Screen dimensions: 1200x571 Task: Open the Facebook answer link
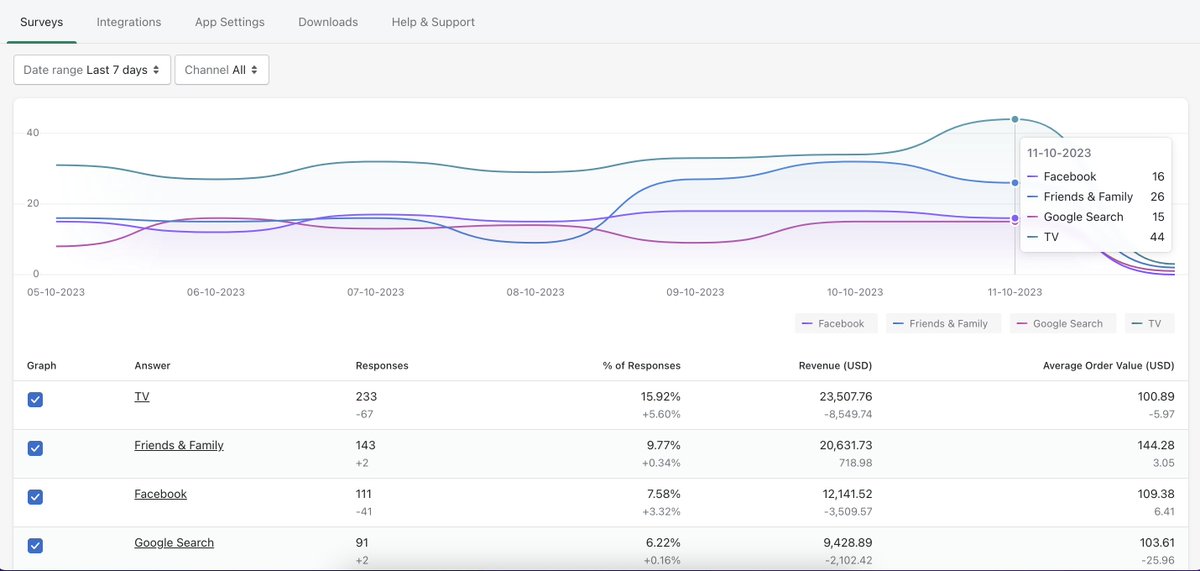[160, 494]
